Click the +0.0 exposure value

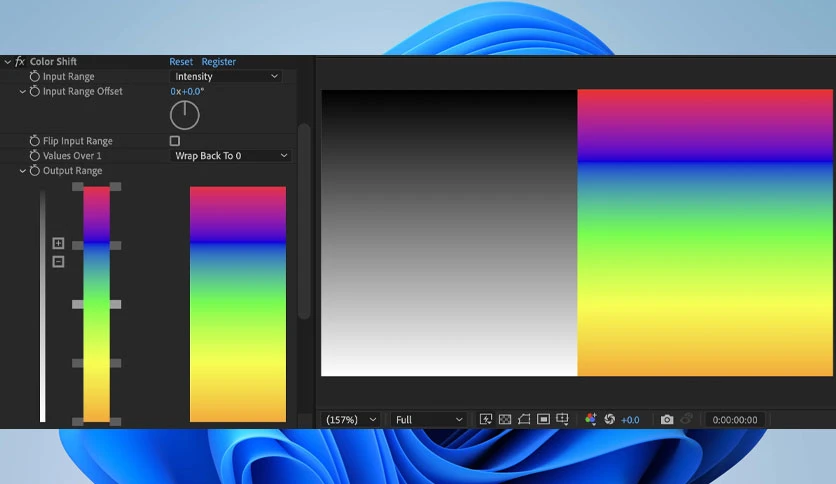click(x=630, y=420)
